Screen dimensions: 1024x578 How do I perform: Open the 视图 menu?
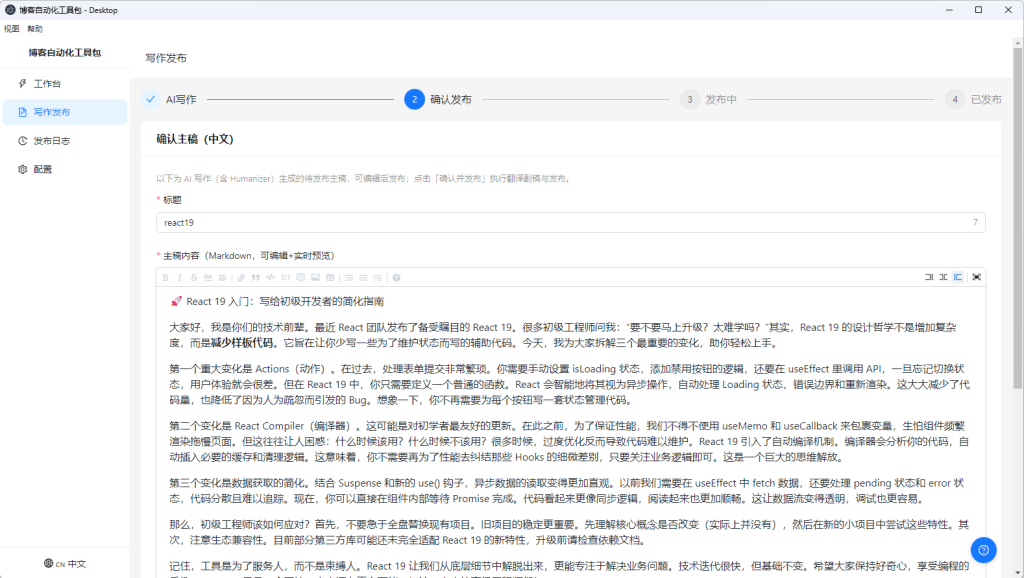click(x=12, y=29)
